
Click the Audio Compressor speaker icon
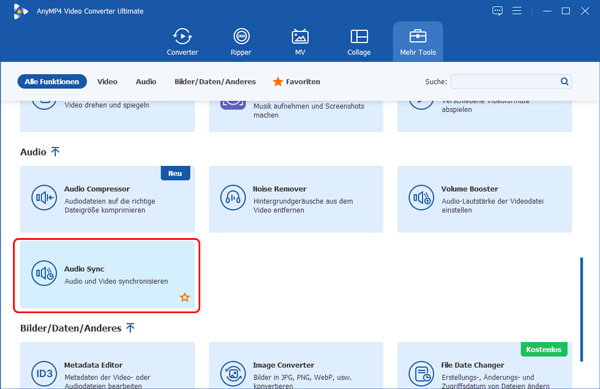click(x=44, y=197)
